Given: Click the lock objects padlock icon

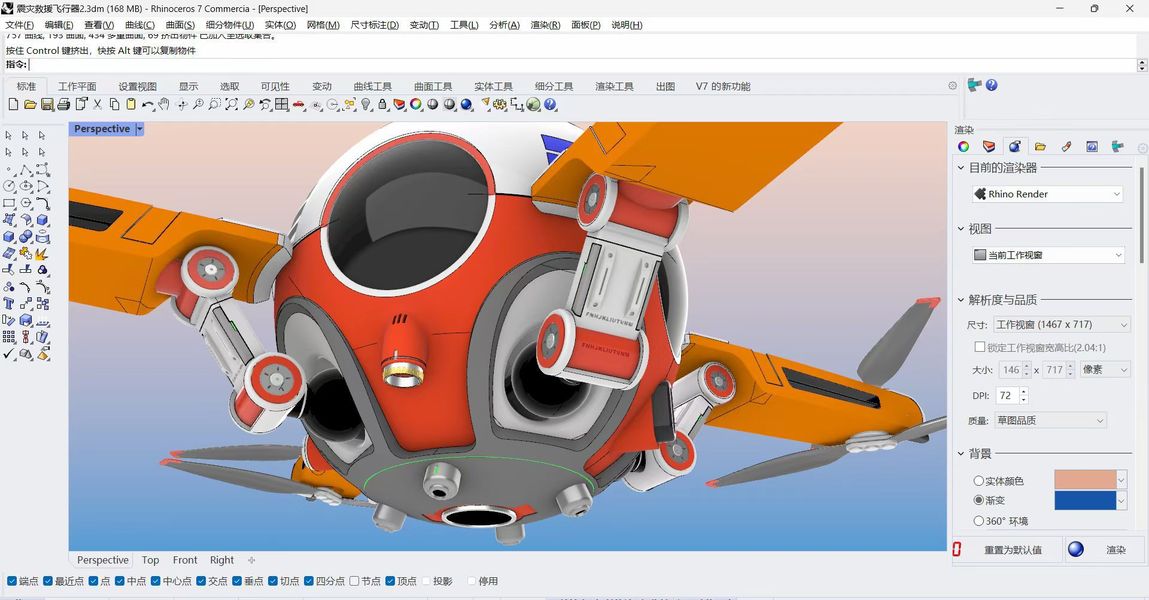Looking at the screenshot, I should tap(382, 105).
